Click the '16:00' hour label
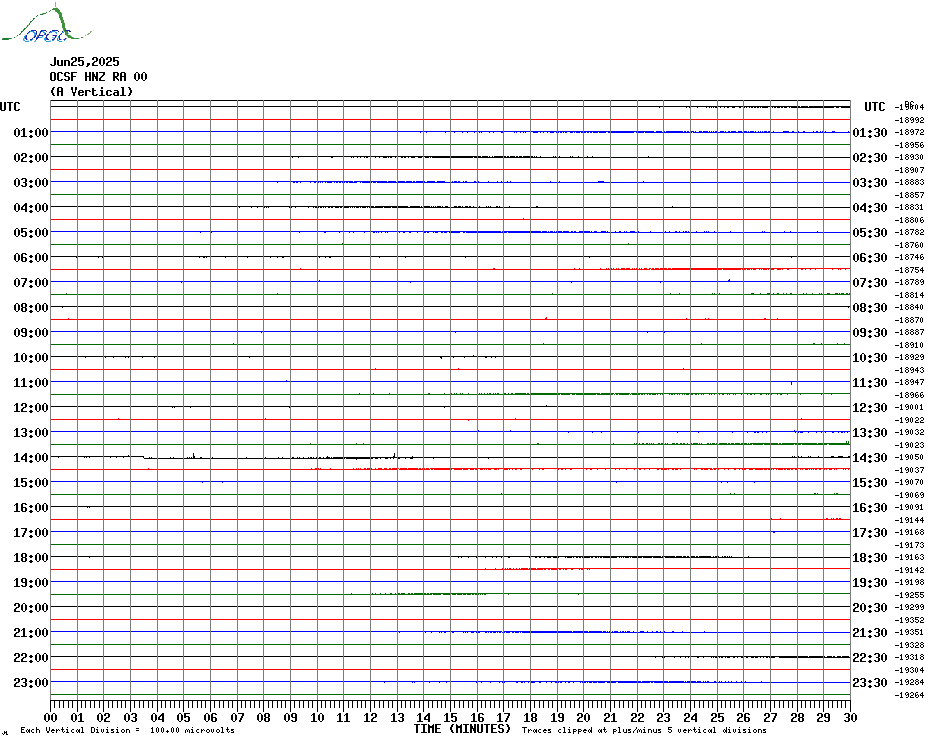Screen dimensions: 930x744 pyautogui.click(x=31, y=508)
